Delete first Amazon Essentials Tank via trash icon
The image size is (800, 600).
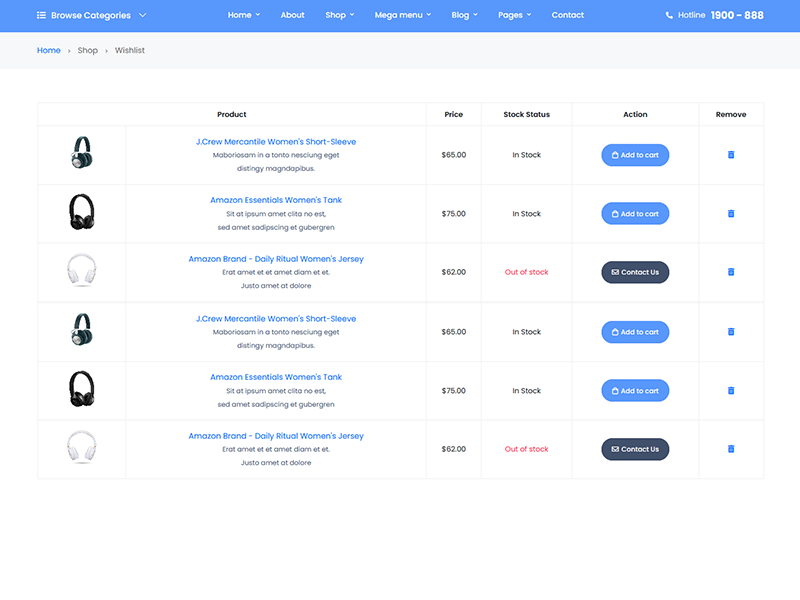731,214
